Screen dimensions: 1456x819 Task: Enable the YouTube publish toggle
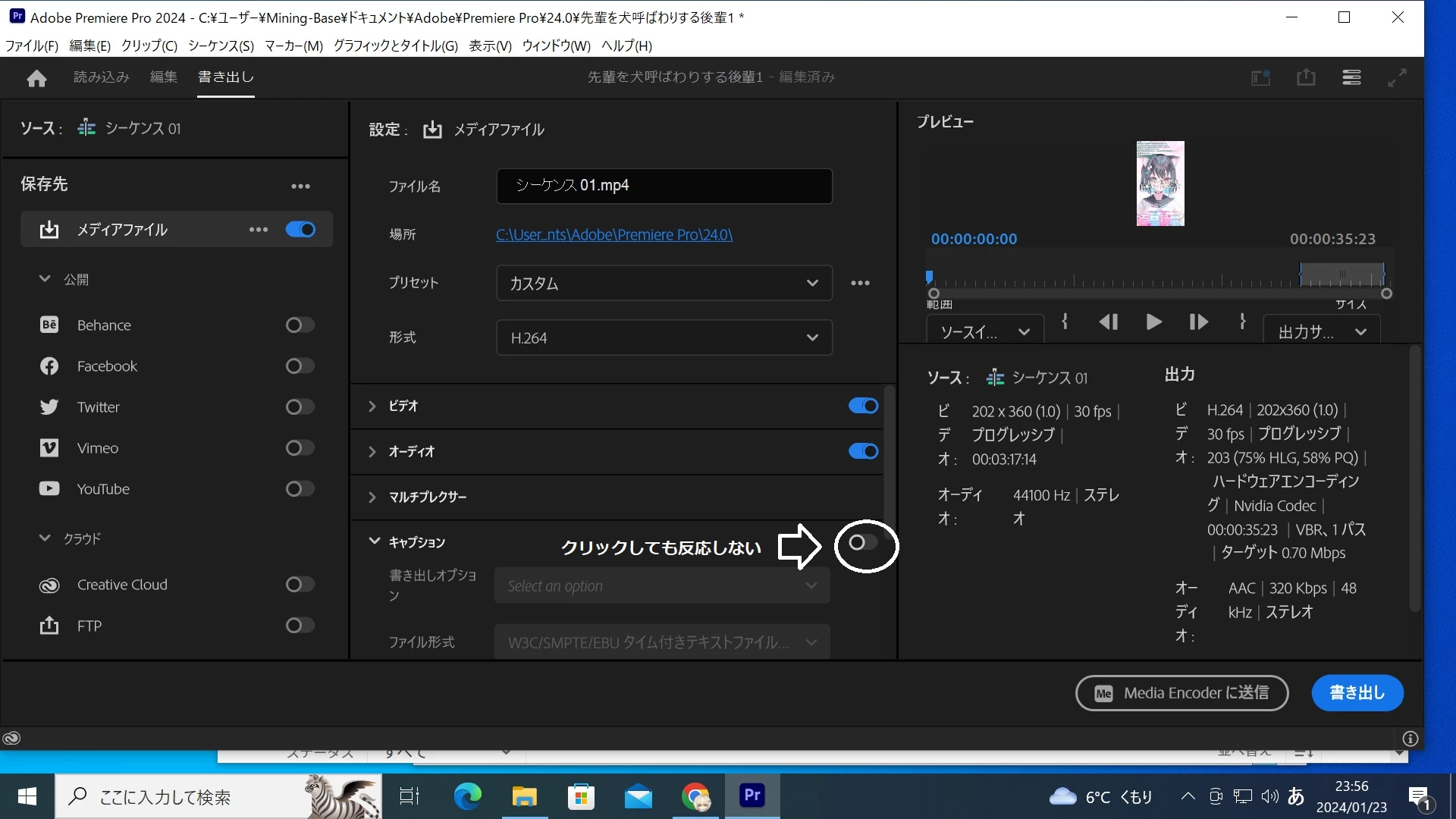[300, 489]
